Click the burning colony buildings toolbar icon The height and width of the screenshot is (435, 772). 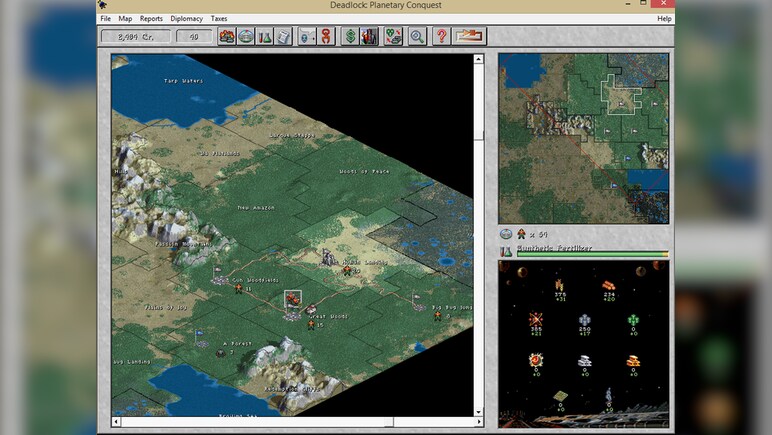tap(227, 36)
